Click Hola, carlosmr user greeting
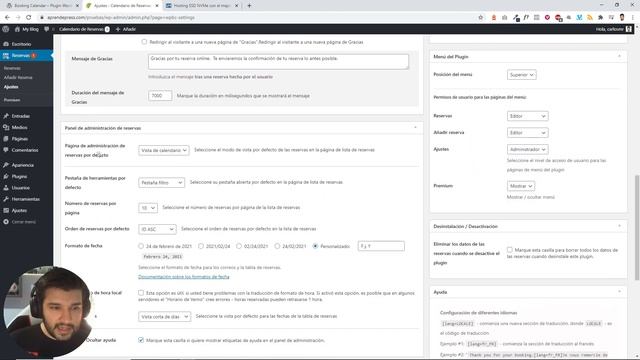The image size is (640, 360). [x=609, y=29]
